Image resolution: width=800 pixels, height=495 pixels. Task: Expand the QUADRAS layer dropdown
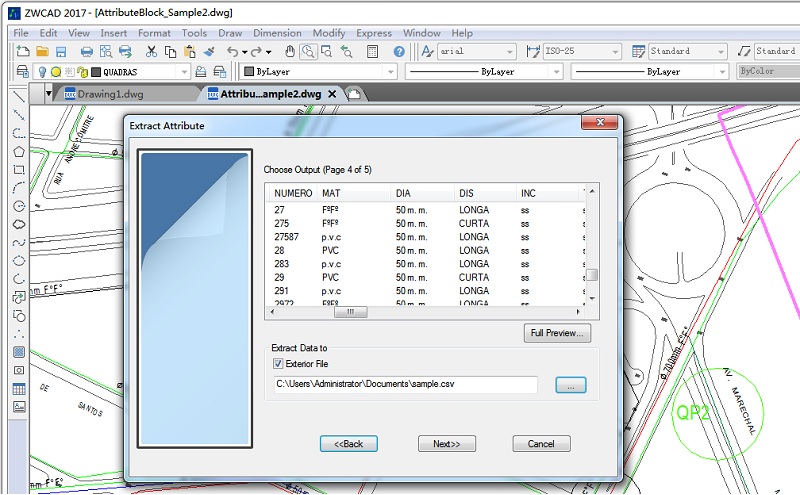184,72
